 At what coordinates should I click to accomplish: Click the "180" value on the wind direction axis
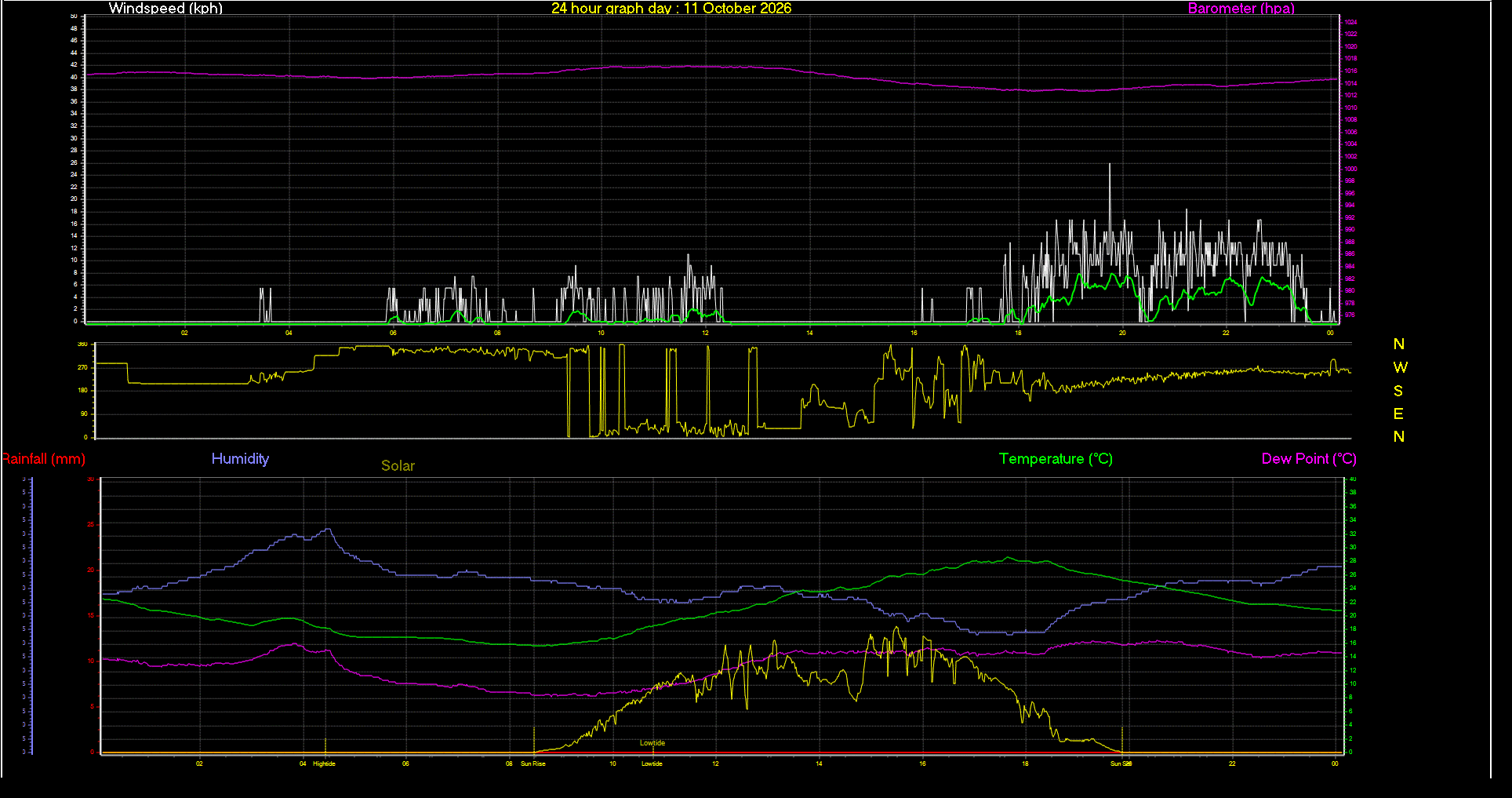click(x=82, y=390)
